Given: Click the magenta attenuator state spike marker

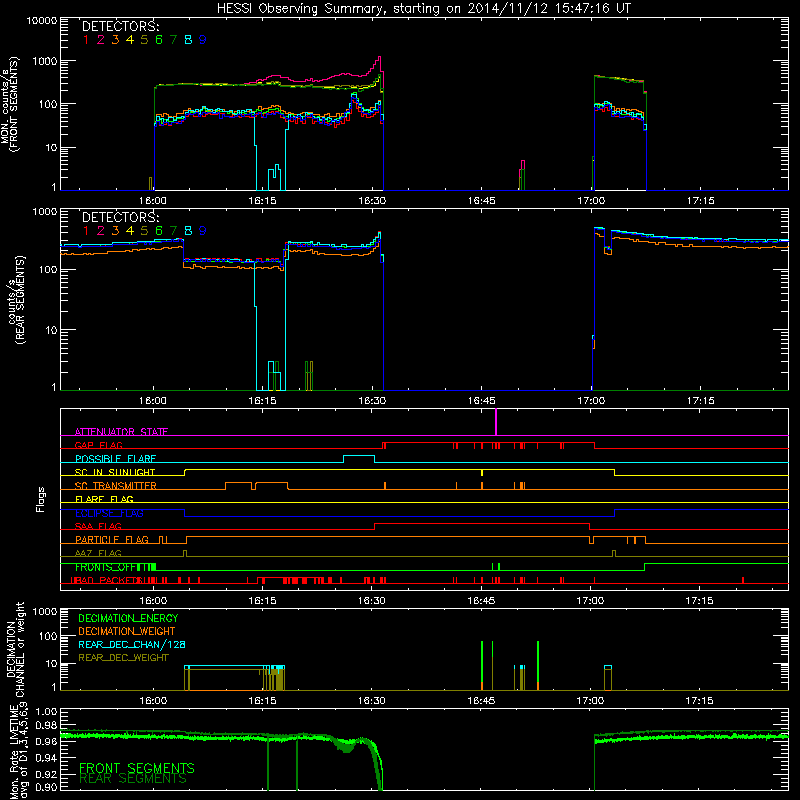Looking at the screenshot, I should click(496, 422).
